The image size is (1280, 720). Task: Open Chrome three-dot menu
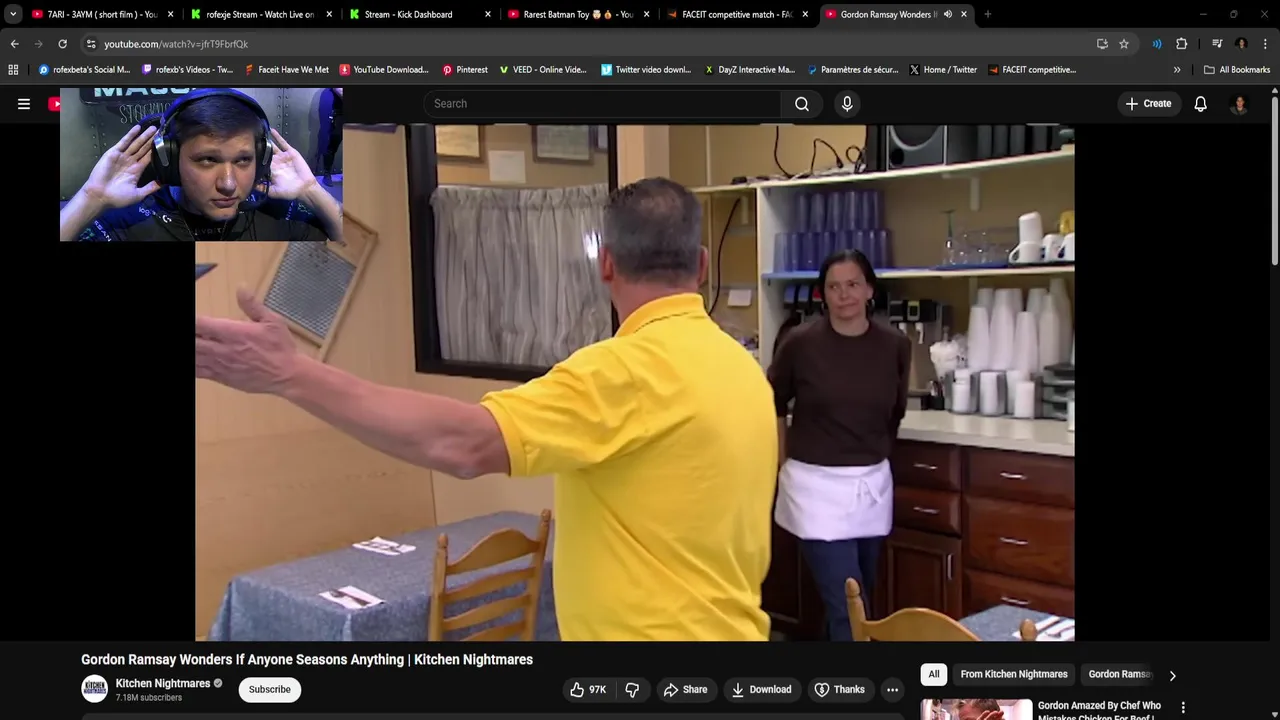point(1265,44)
